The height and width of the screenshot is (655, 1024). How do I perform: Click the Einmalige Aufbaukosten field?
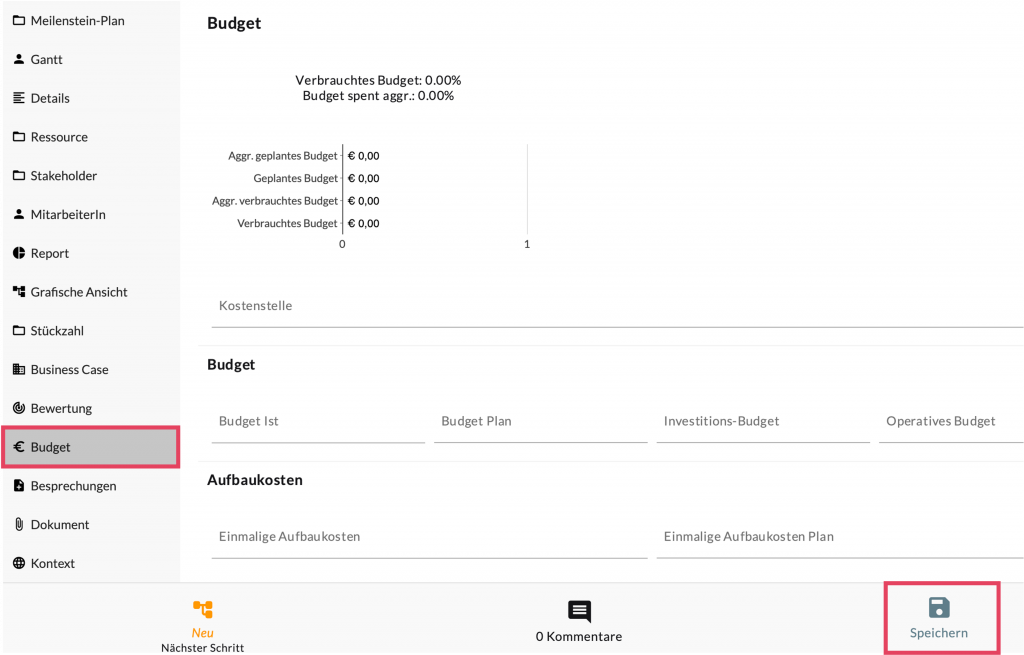(x=429, y=537)
